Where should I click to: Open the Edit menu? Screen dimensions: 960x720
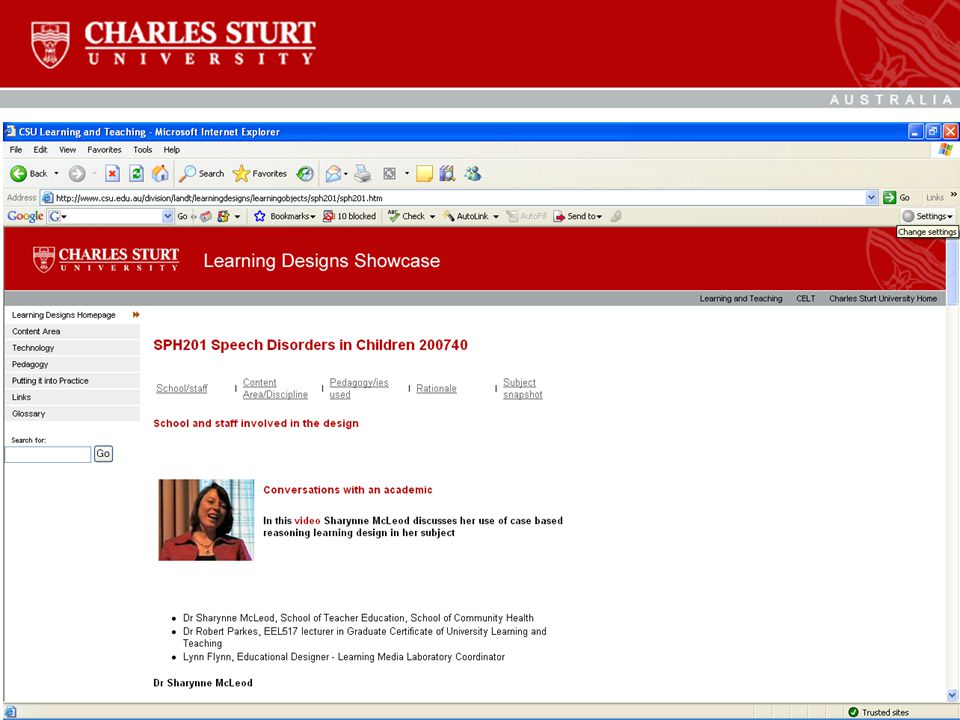40,149
